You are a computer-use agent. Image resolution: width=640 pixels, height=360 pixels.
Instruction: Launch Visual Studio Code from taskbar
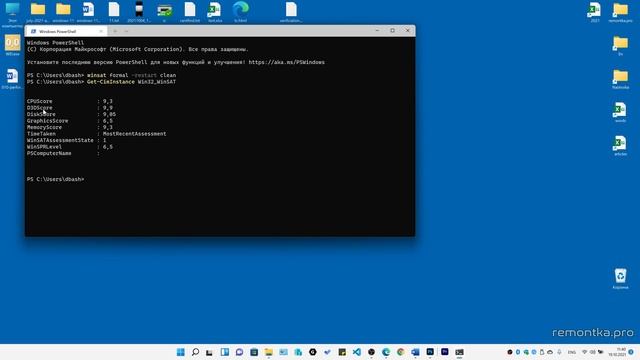[357, 352]
